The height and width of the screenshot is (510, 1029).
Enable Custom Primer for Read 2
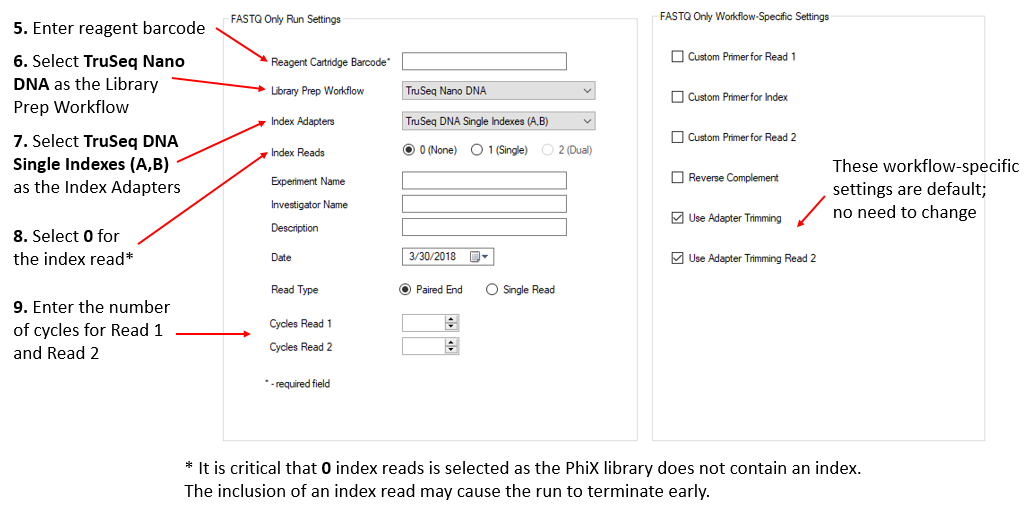coord(678,137)
